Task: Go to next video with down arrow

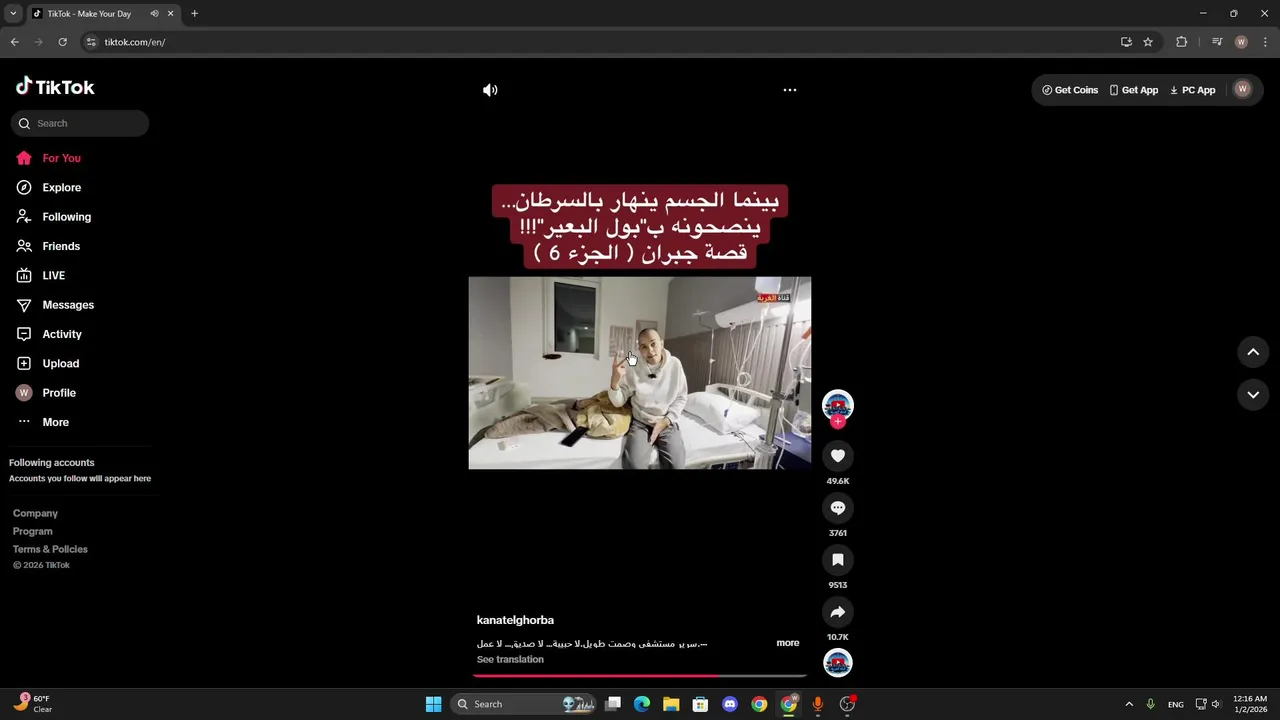Action: point(1253,395)
